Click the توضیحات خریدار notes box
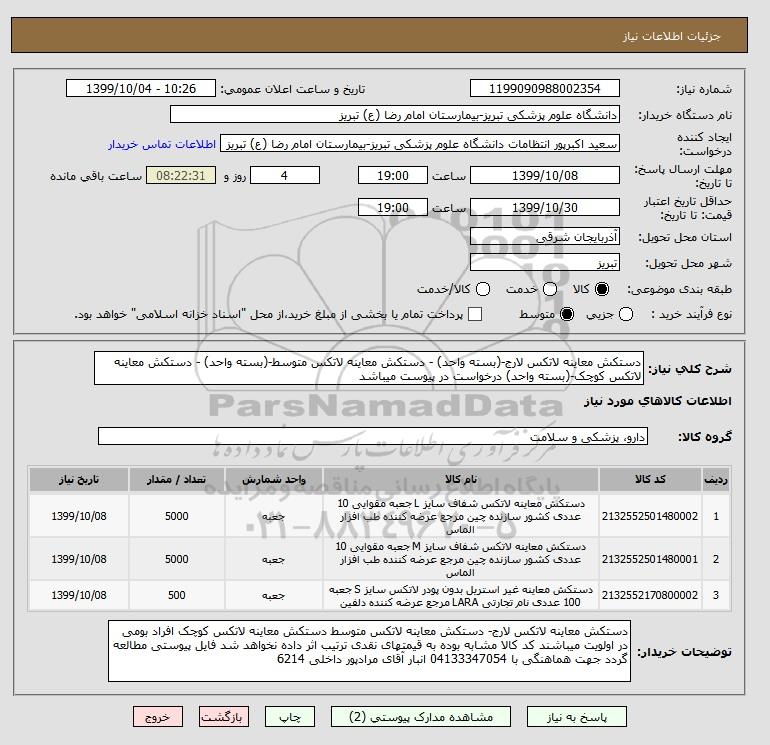The width and height of the screenshot is (770, 745). pyautogui.click(x=369, y=651)
